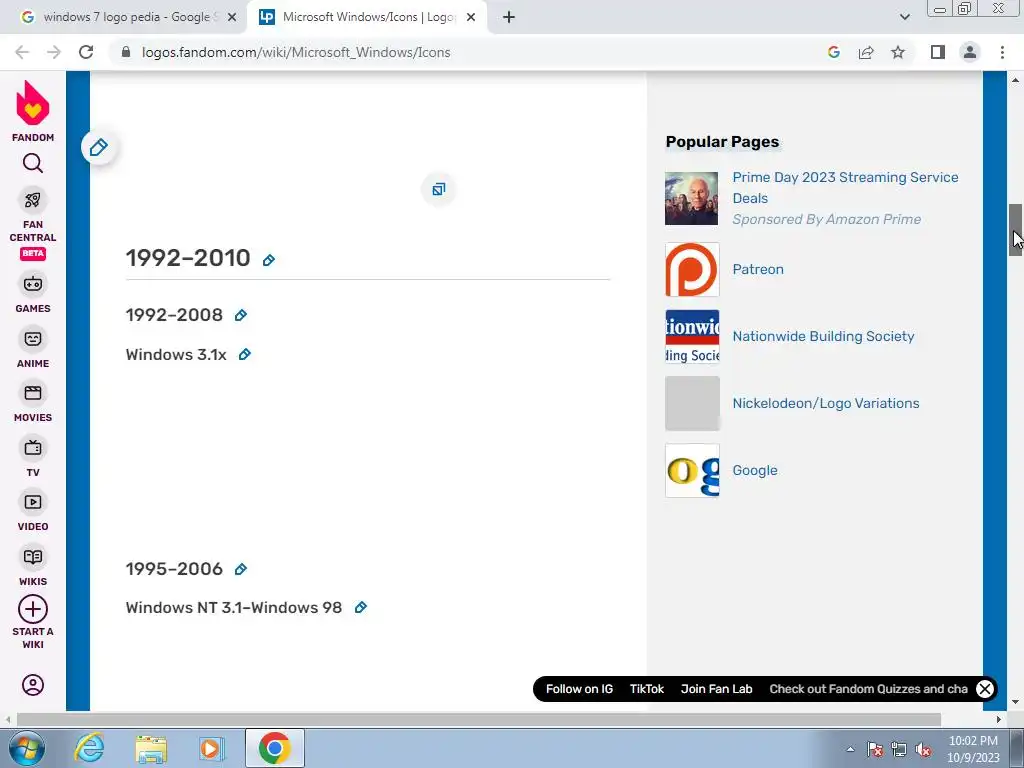Click the Nationwide Building Society thumbnail
The image size is (1024, 768).
[692, 336]
